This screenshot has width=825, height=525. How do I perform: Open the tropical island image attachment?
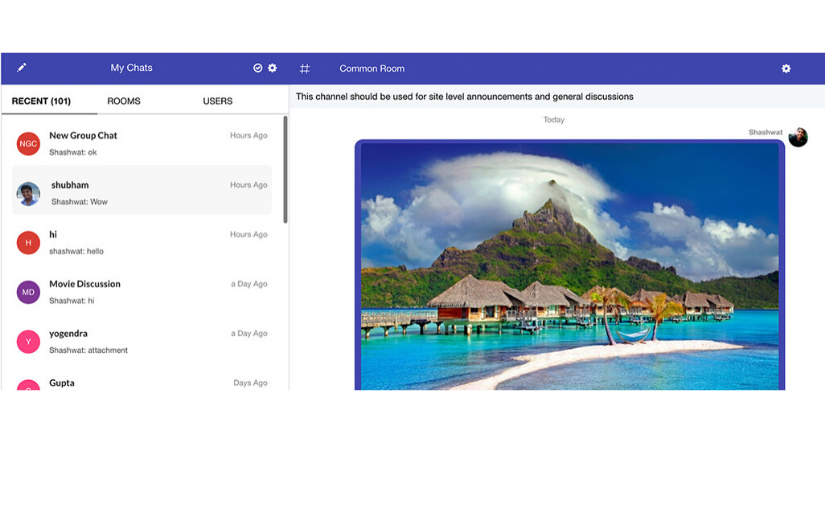point(570,266)
